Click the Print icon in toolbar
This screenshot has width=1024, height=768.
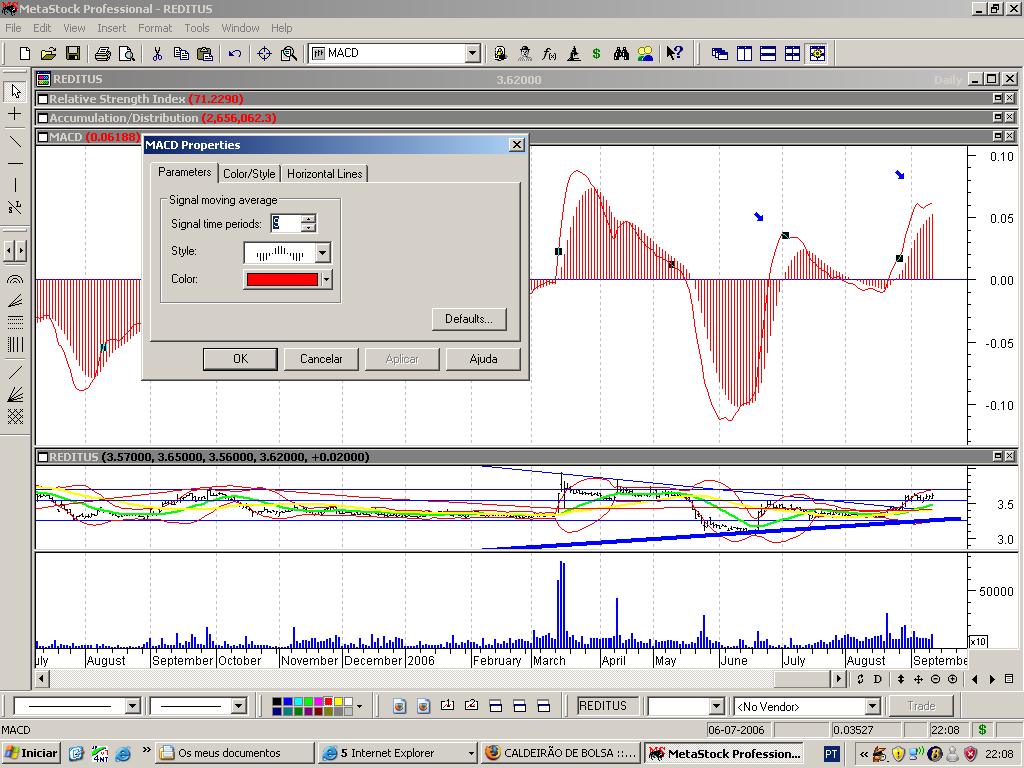pyautogui.click(x=105, y=54)
